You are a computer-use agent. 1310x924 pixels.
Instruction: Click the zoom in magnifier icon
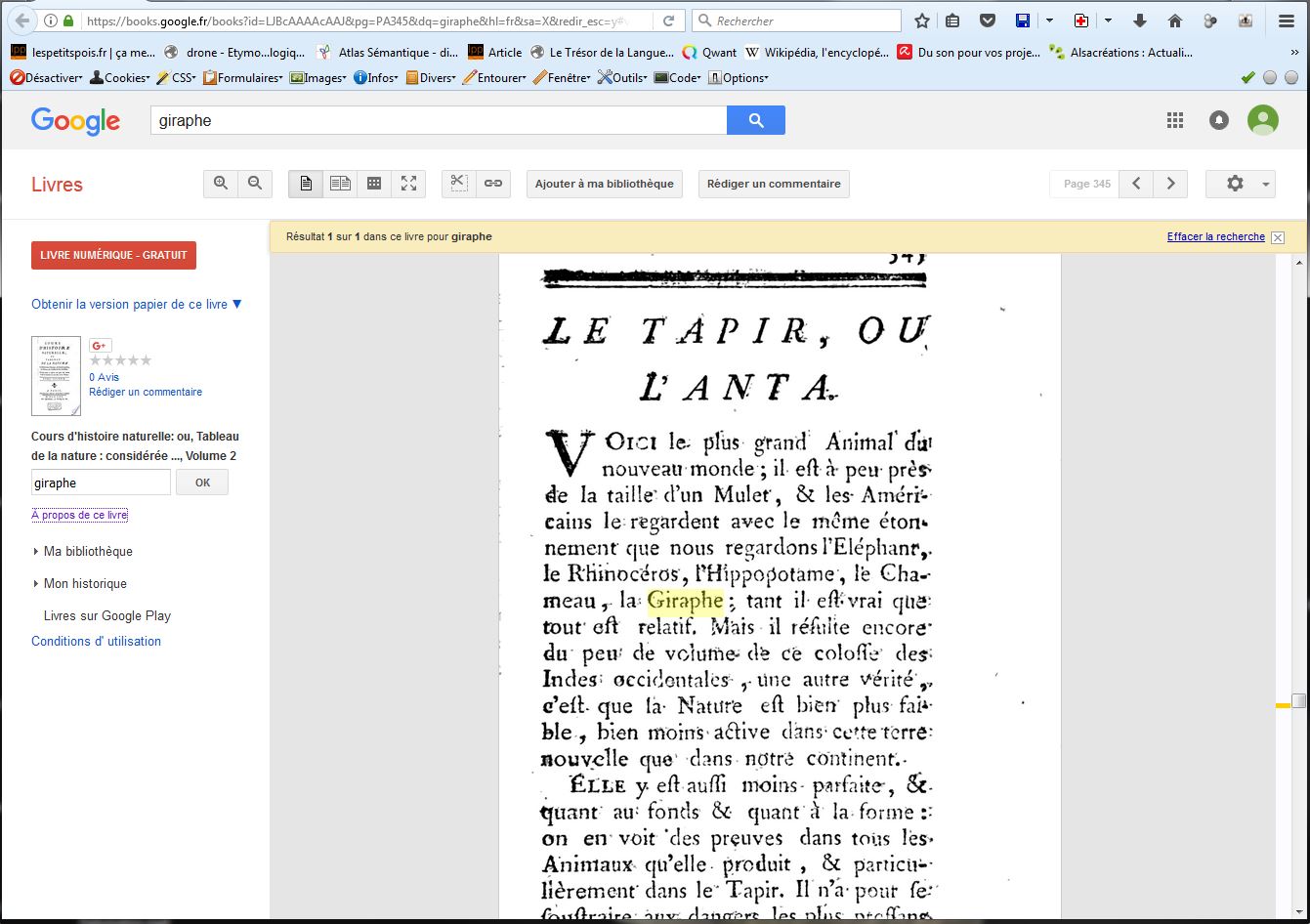[x=221, y=184]
